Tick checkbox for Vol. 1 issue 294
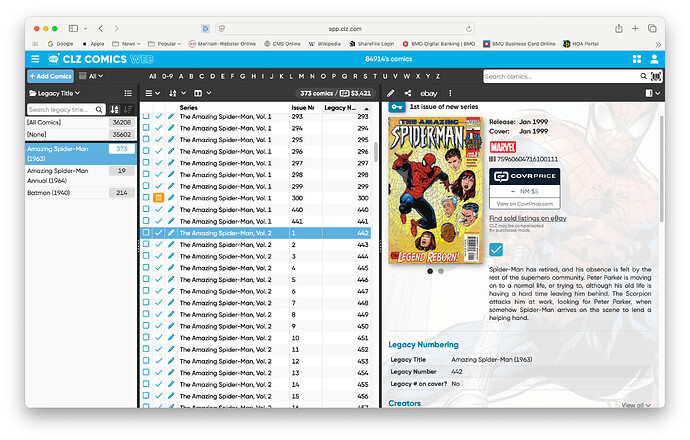The image size is (690, 440). pyautogui.click(x=146, y=128)
